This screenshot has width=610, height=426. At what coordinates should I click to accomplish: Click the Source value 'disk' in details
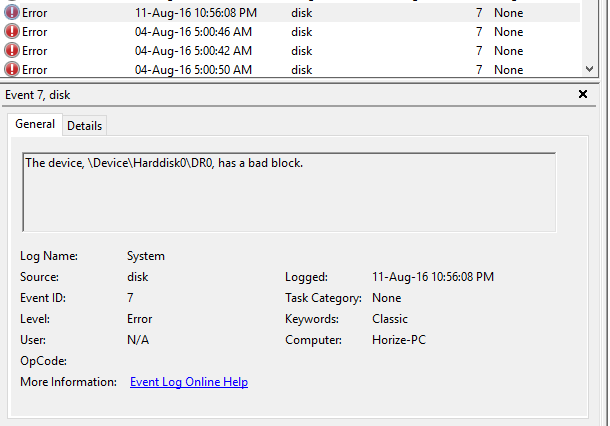[138, 277]
